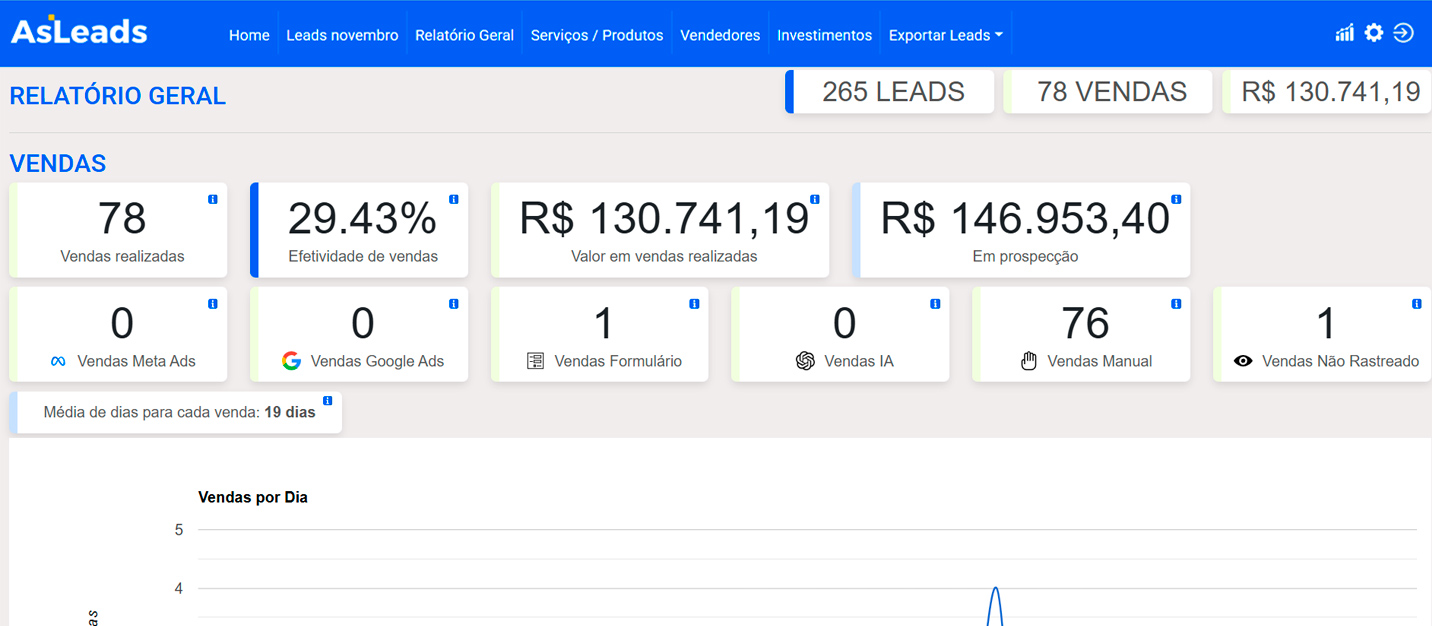Go to the Home menu item
The image size is (1432, 626).
(249, 35)
